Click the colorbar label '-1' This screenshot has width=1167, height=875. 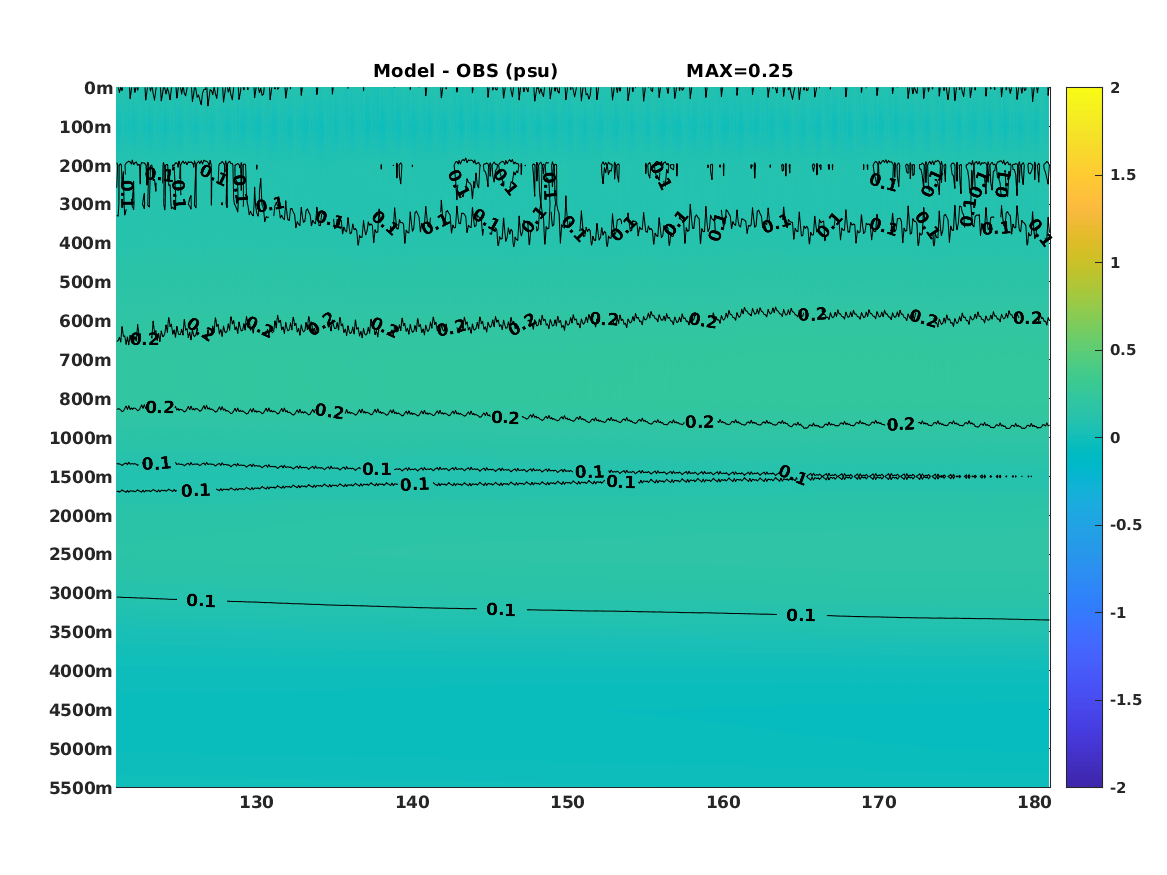[x=1118, y=612]
